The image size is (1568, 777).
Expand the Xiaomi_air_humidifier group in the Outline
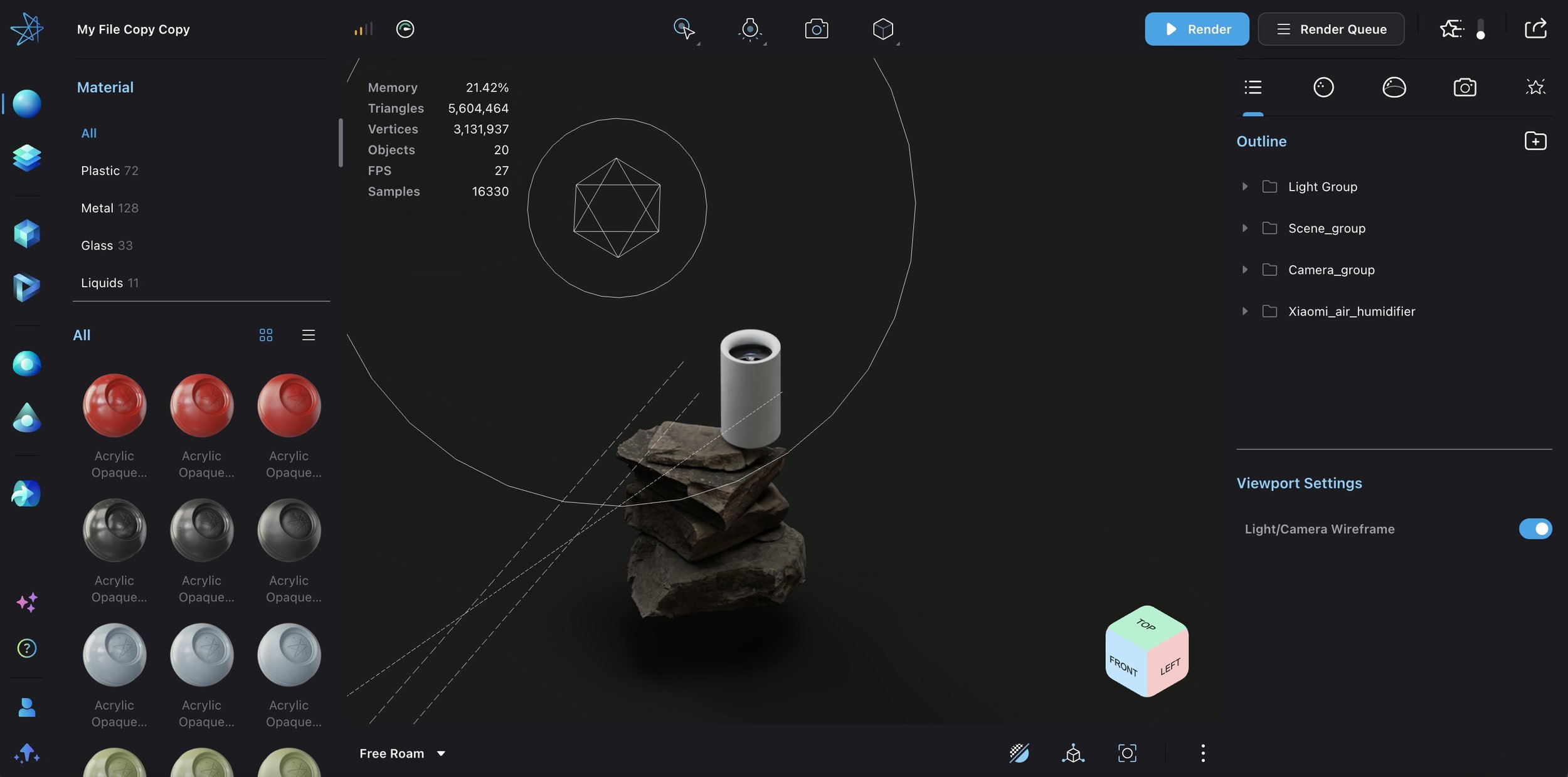pos(1245,311)
